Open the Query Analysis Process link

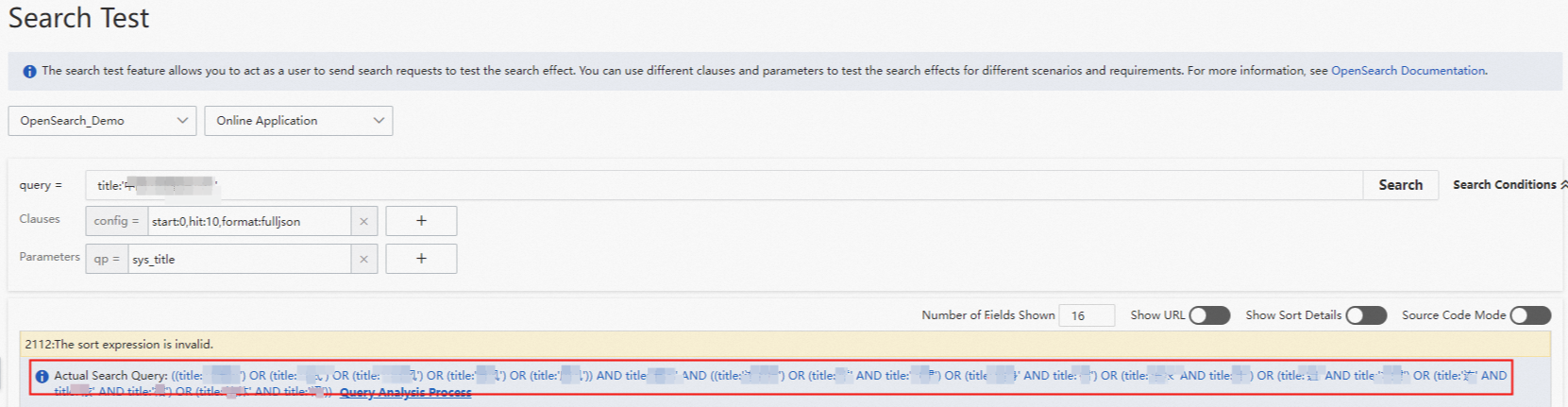(x=405, y=392)
